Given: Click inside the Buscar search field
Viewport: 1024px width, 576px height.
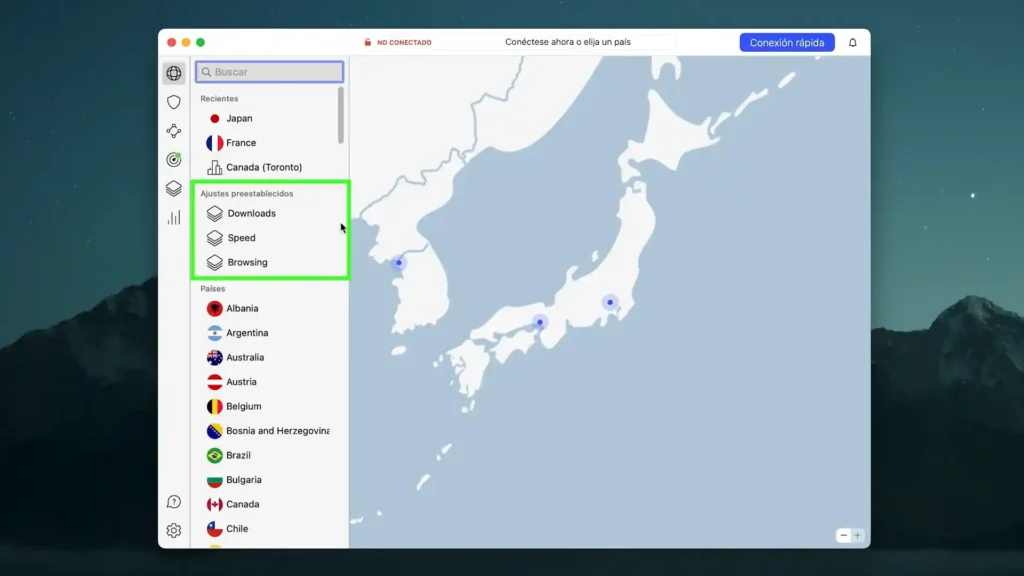Looking at the screenshot, I should [269, 71].
